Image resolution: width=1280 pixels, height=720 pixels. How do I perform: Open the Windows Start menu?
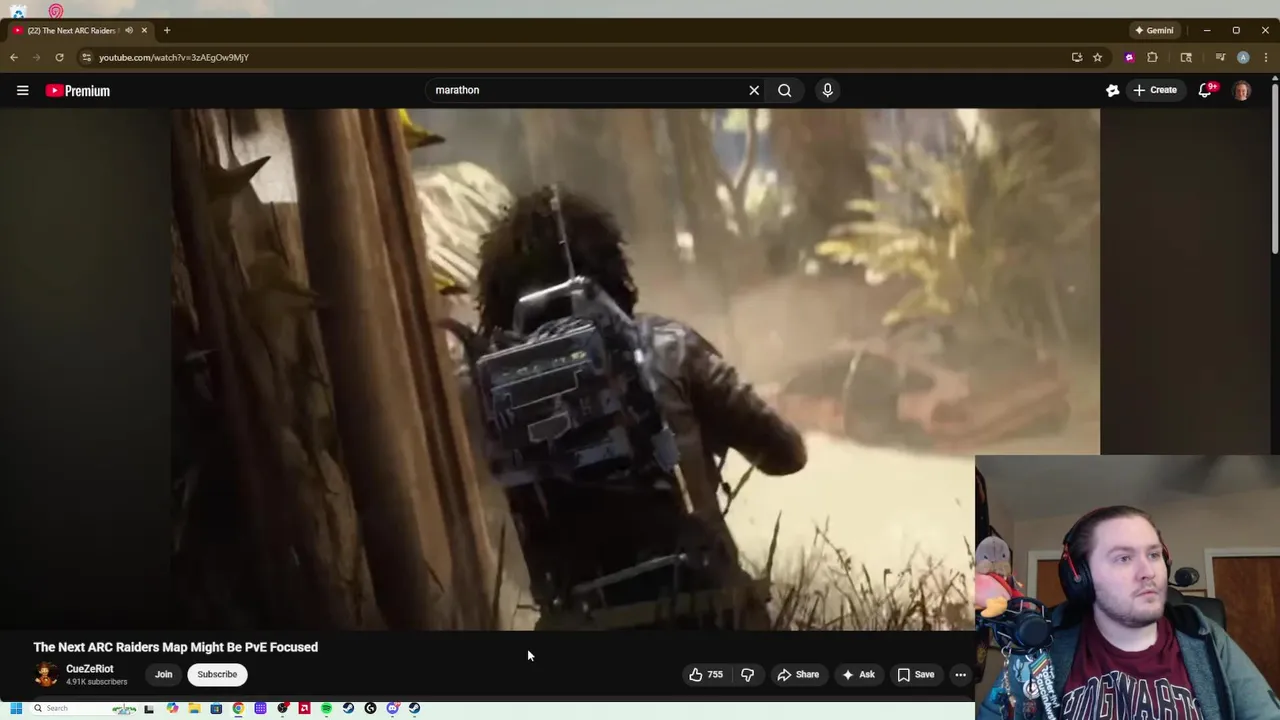click(x=16, y=708)
